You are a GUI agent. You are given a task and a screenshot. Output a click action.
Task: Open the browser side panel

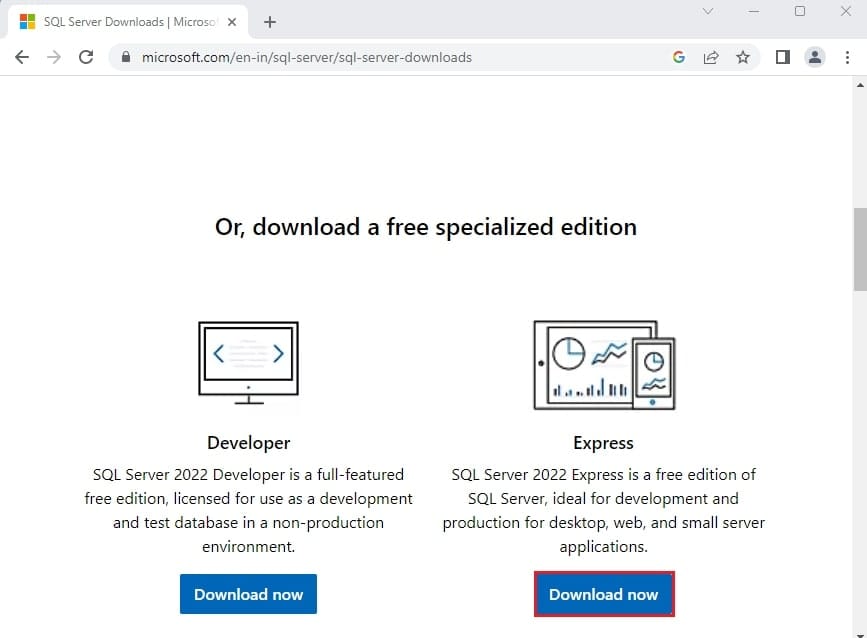(x=782, y=57)
